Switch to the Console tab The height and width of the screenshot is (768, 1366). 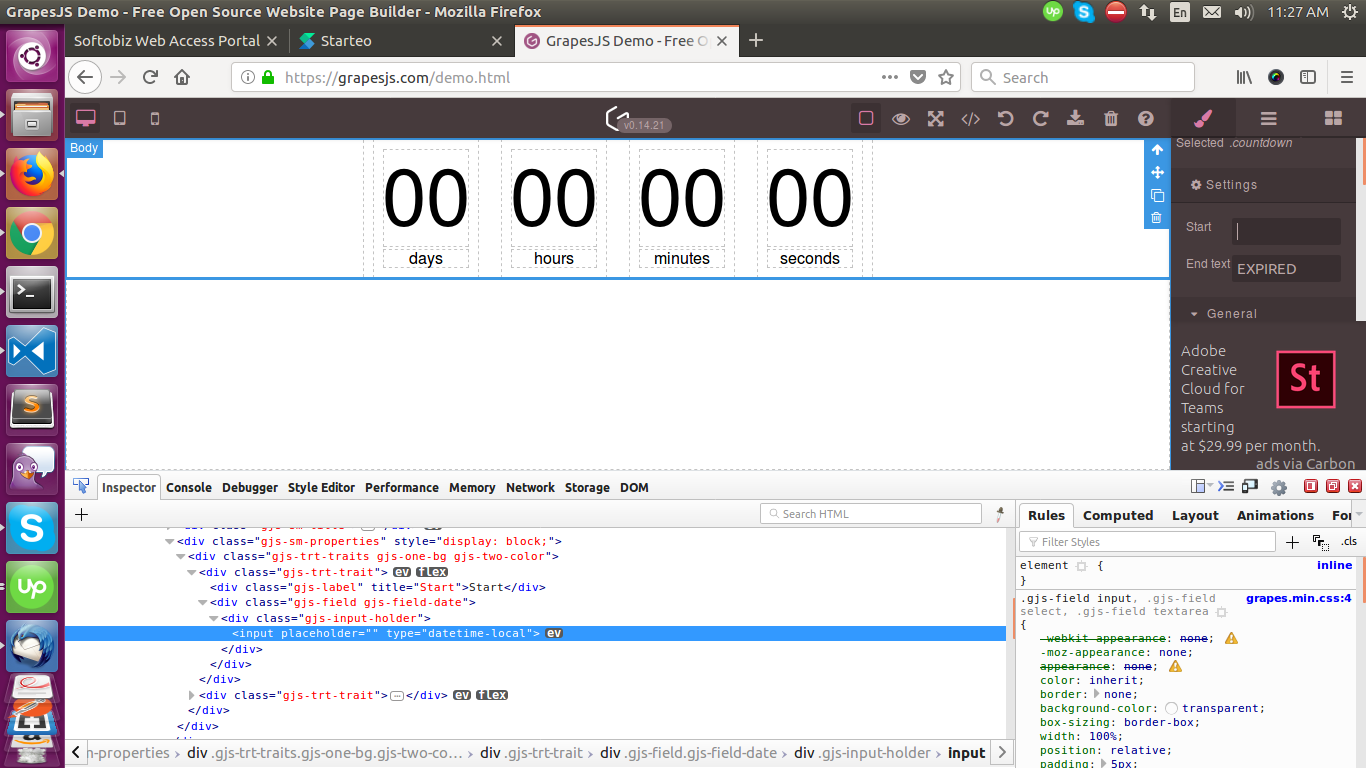[x=189, y=488]
